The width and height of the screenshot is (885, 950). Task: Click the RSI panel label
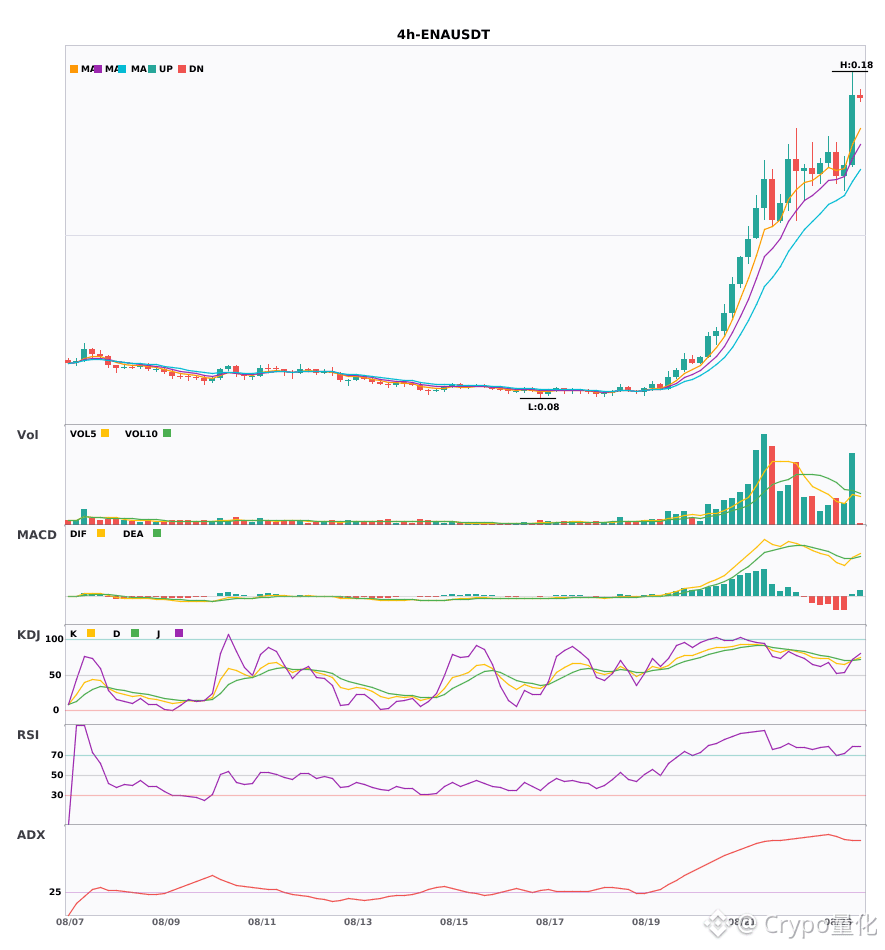[28, 735]
